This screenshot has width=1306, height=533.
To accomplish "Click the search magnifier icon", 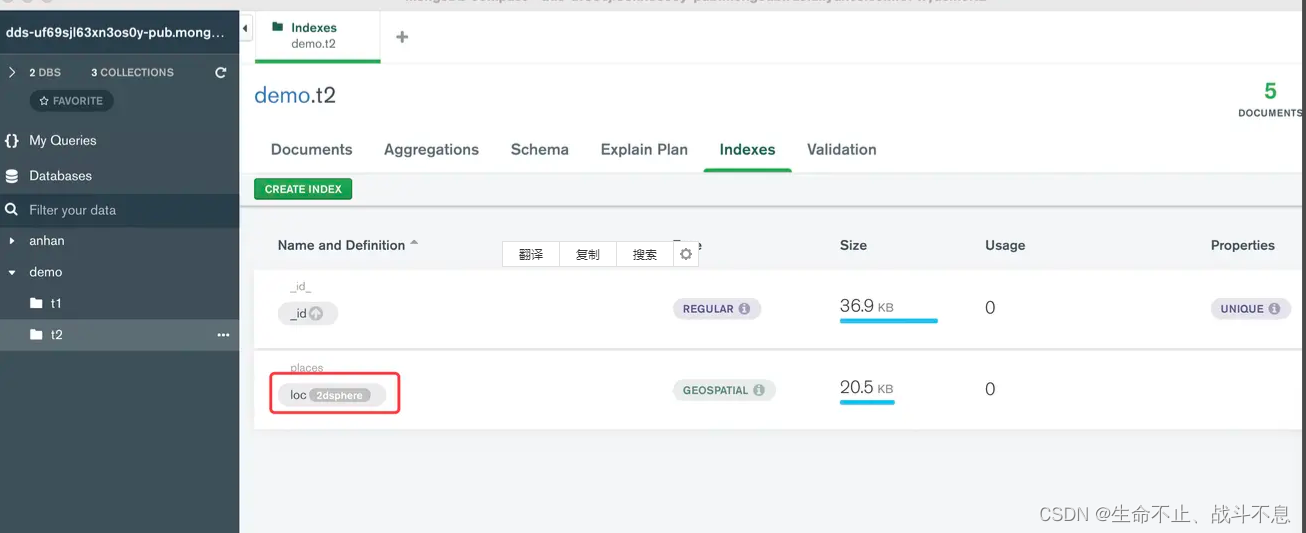I will (12, 210).
